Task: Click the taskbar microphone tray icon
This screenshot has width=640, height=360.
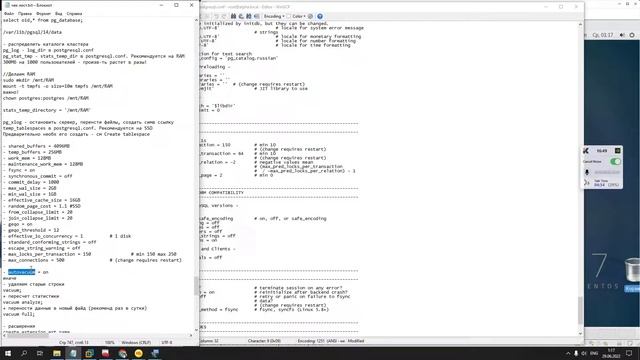Action: (x=576, y=353)
